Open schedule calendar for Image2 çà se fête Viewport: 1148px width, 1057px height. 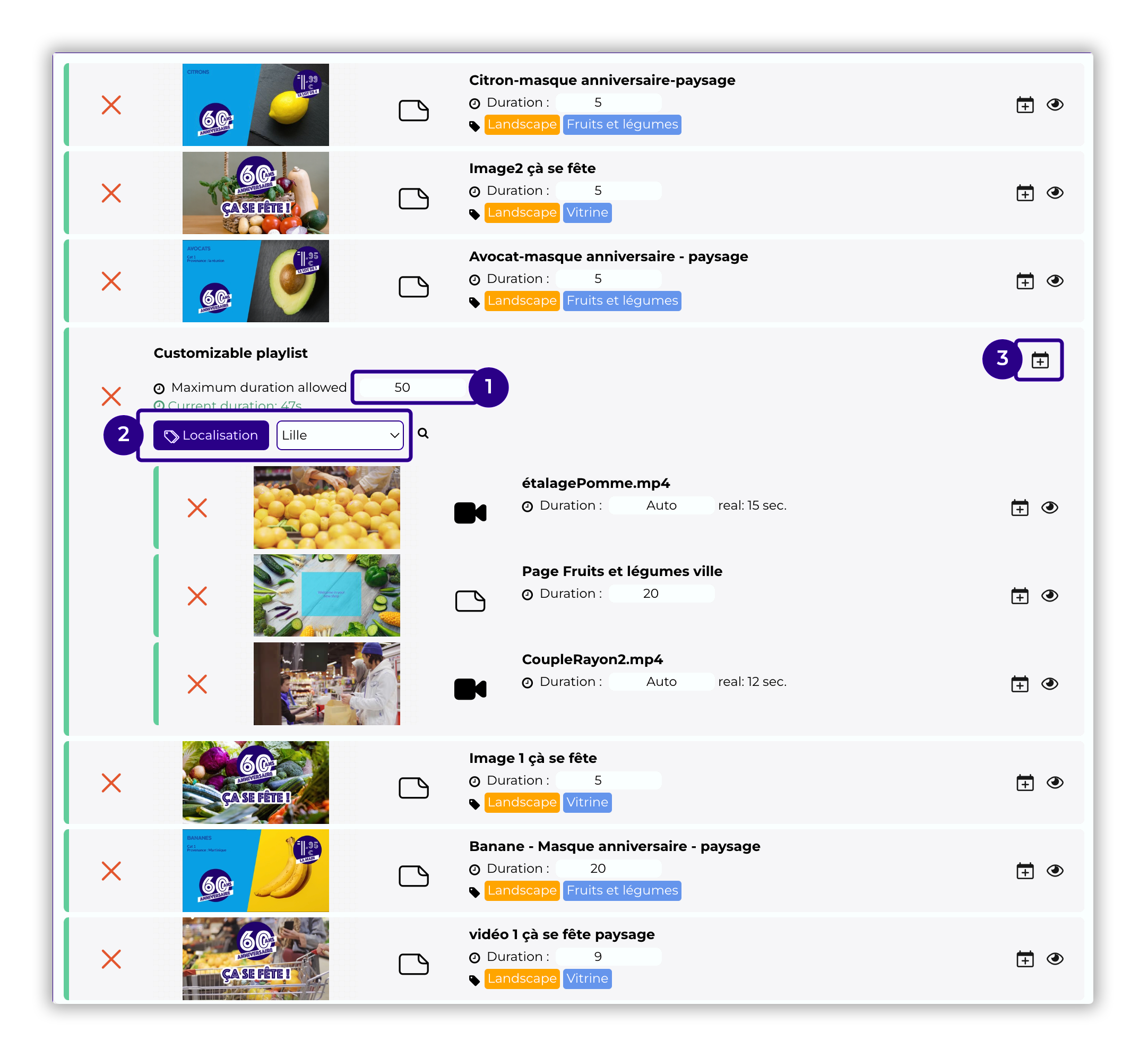click(x=1024, y=193)
